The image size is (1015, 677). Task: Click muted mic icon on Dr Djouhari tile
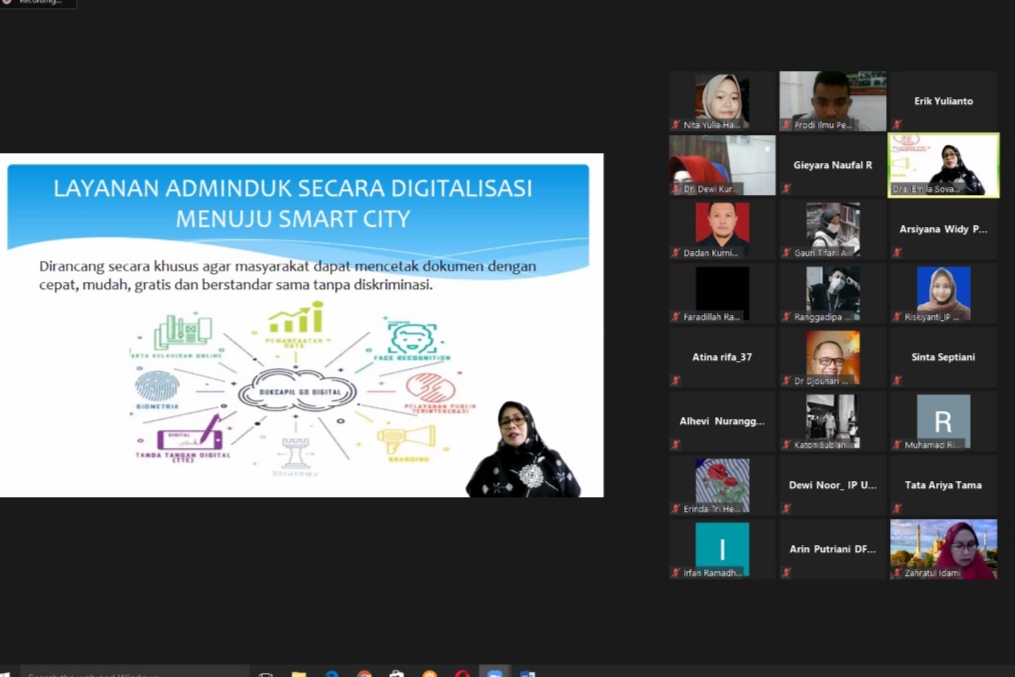click(786, 381)
